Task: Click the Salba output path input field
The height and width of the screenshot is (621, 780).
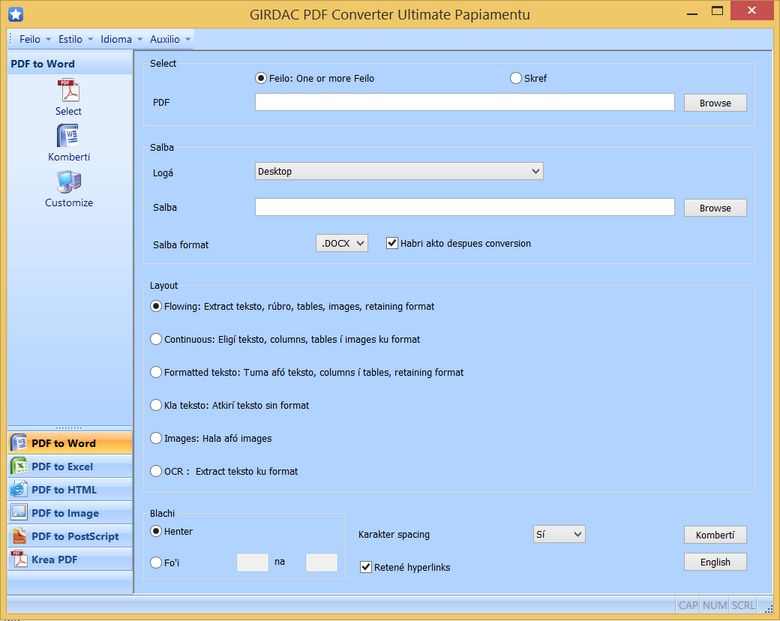Action: [465, 207]
